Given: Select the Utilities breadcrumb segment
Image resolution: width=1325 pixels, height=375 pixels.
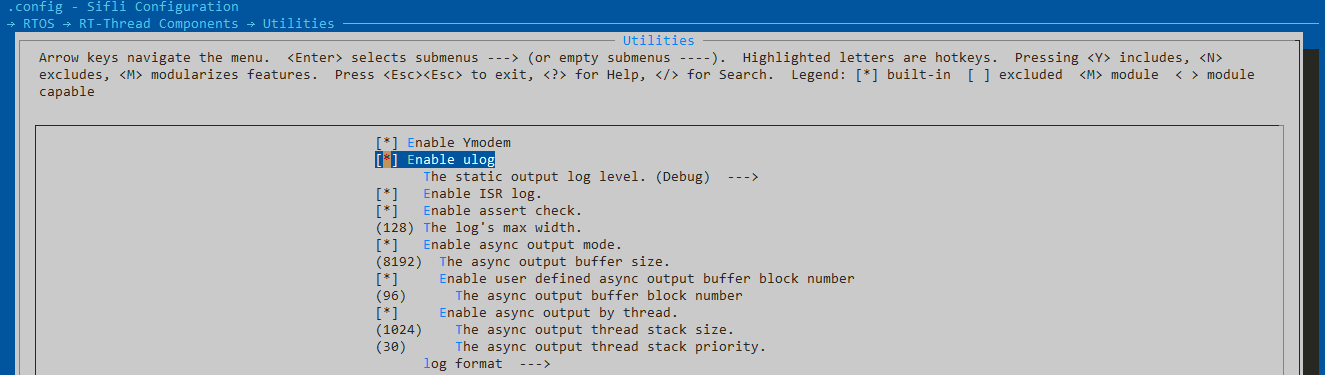Looking at the screenshot, I should 299,23.
